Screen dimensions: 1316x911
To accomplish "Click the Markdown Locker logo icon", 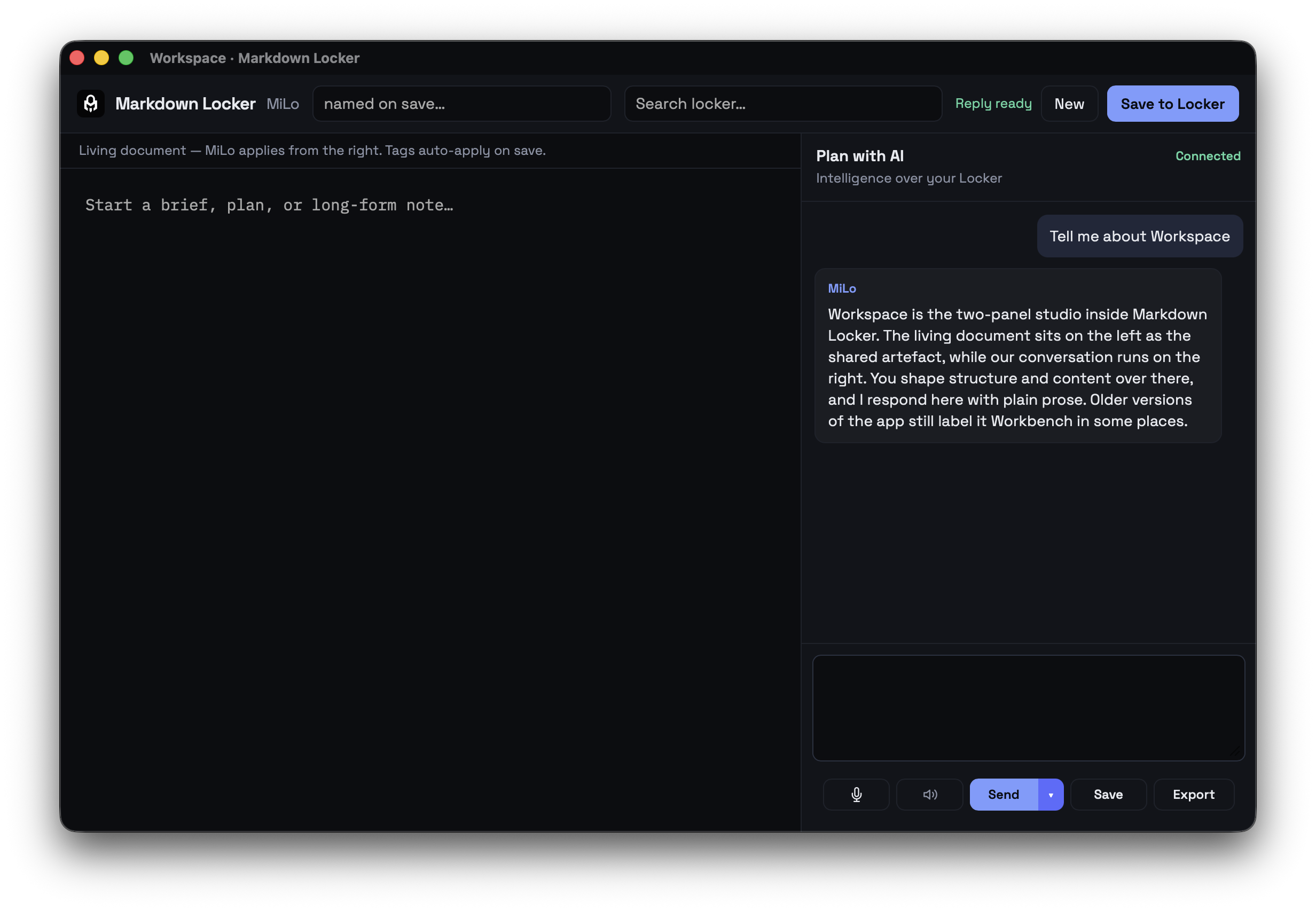I will 91,104.
